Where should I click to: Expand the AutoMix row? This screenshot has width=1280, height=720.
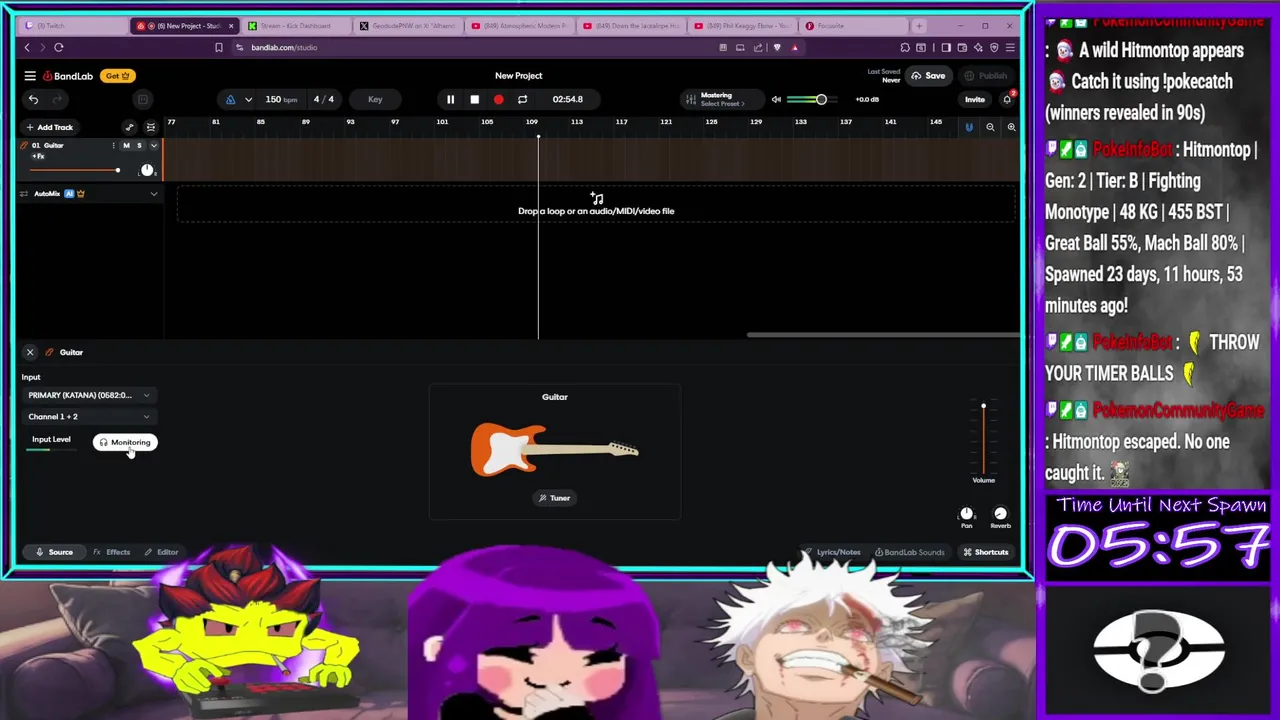point(153,194)
